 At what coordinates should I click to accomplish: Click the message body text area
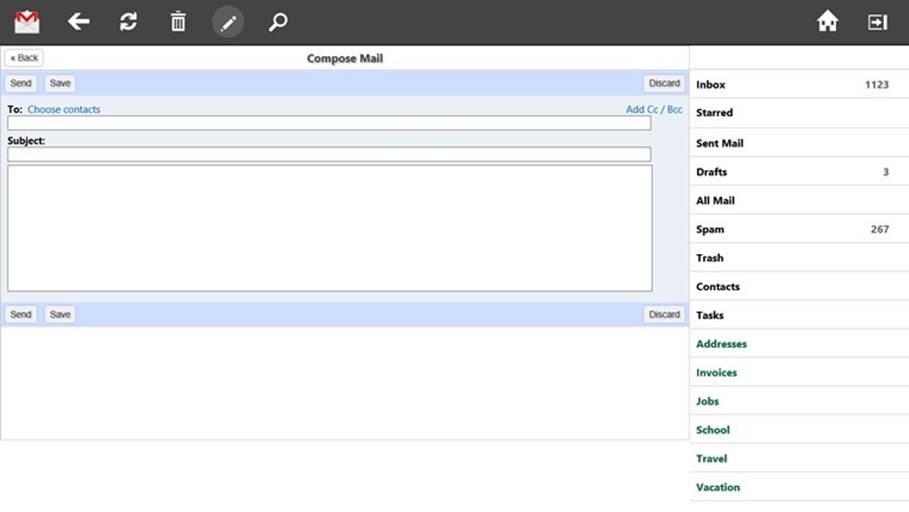pos(329,228)
